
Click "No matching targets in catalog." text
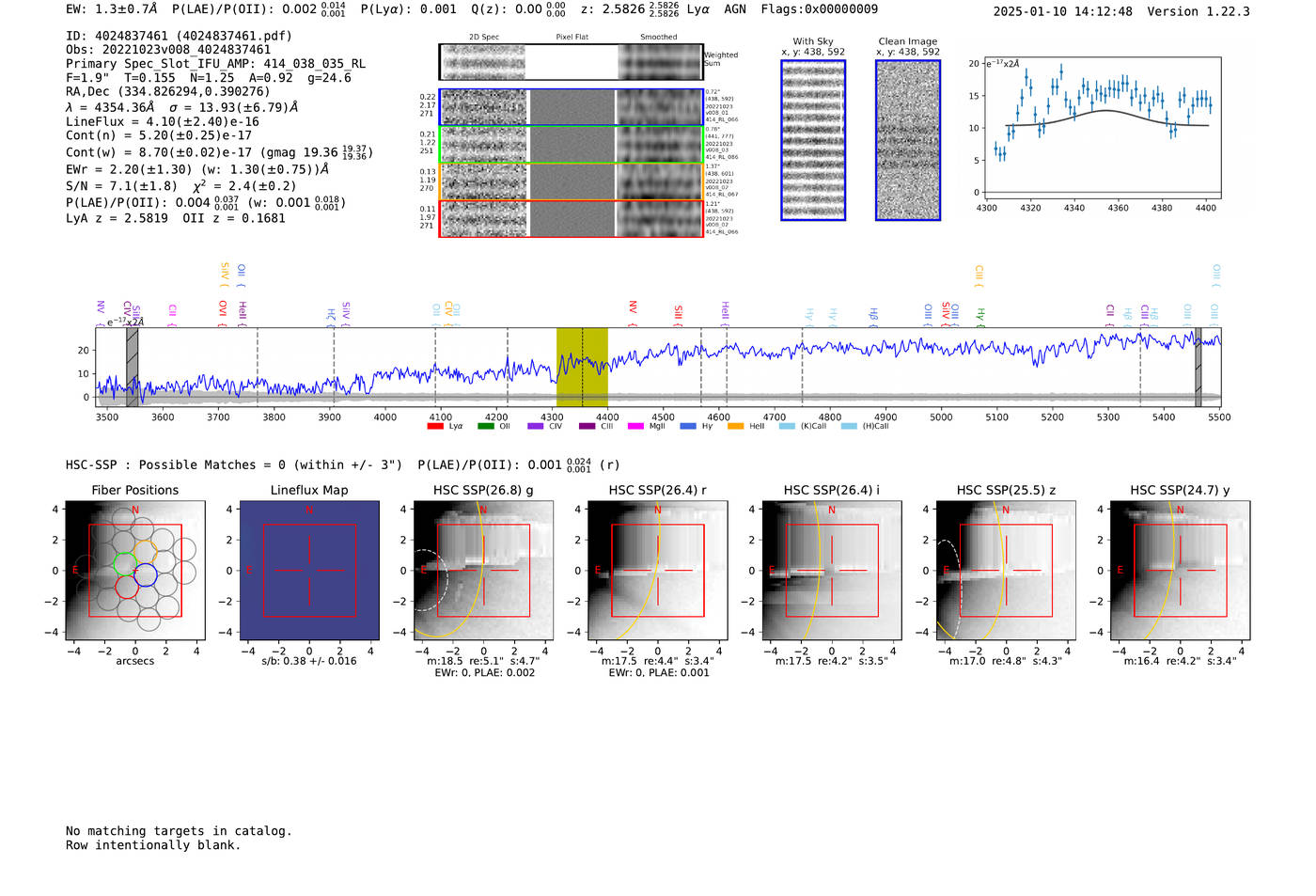click(x=179, y=831)
